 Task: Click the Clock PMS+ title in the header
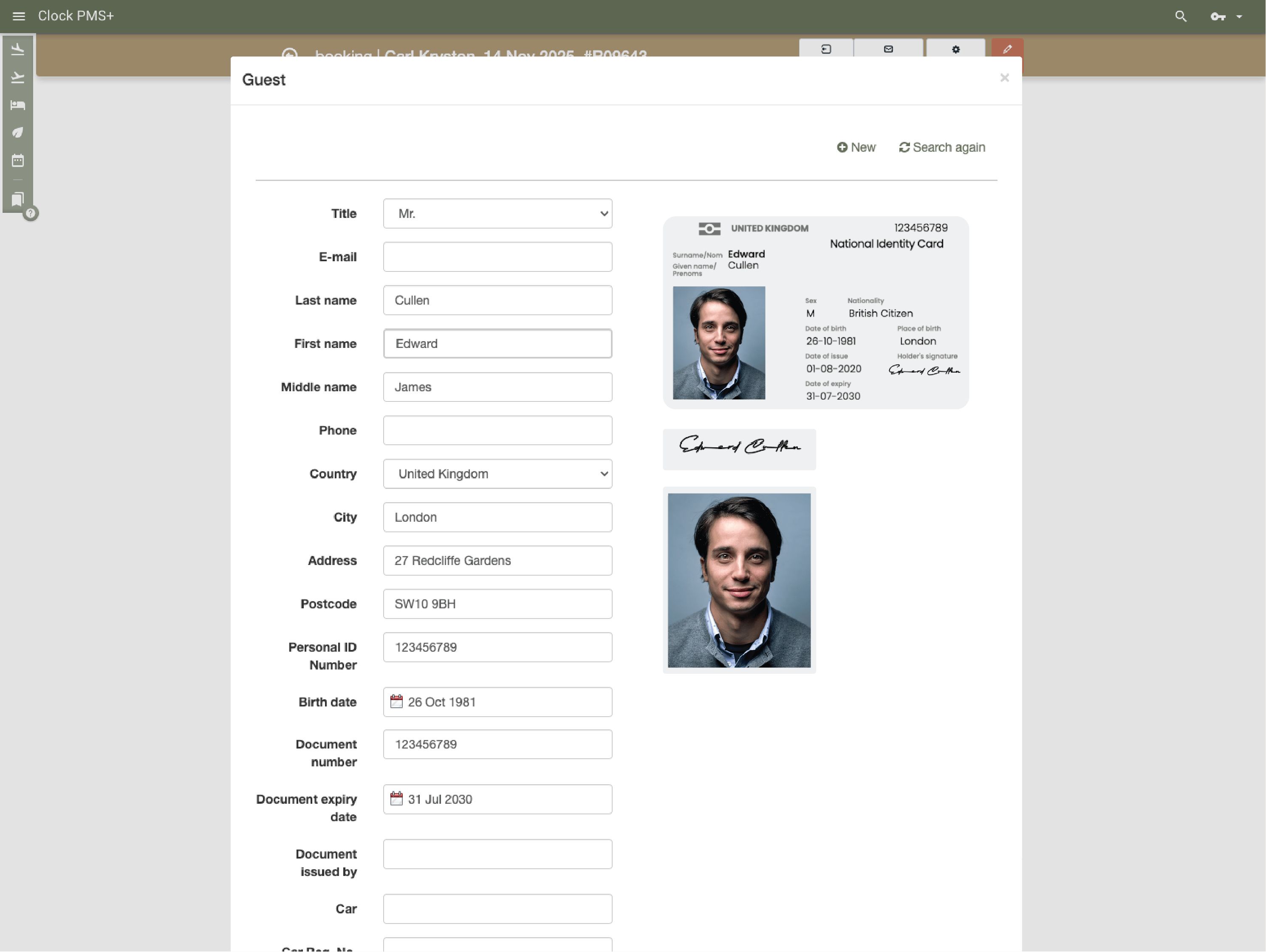(x=76, y=15)
